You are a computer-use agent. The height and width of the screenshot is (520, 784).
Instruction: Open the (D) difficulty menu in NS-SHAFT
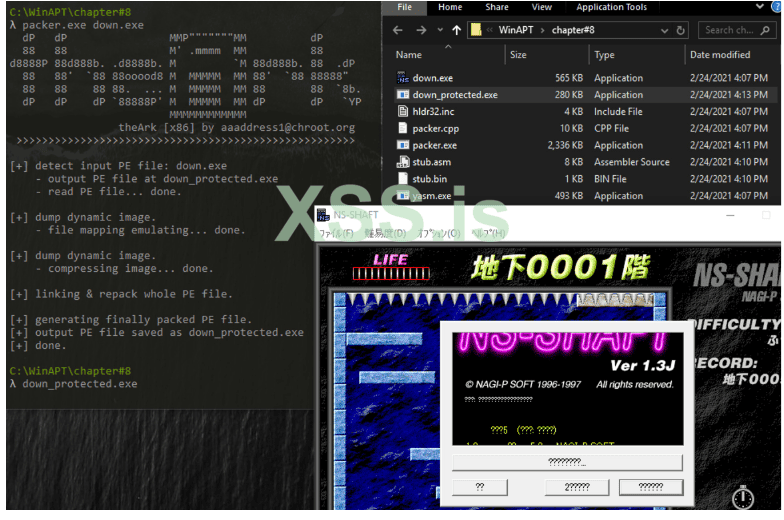click(385, 234)
